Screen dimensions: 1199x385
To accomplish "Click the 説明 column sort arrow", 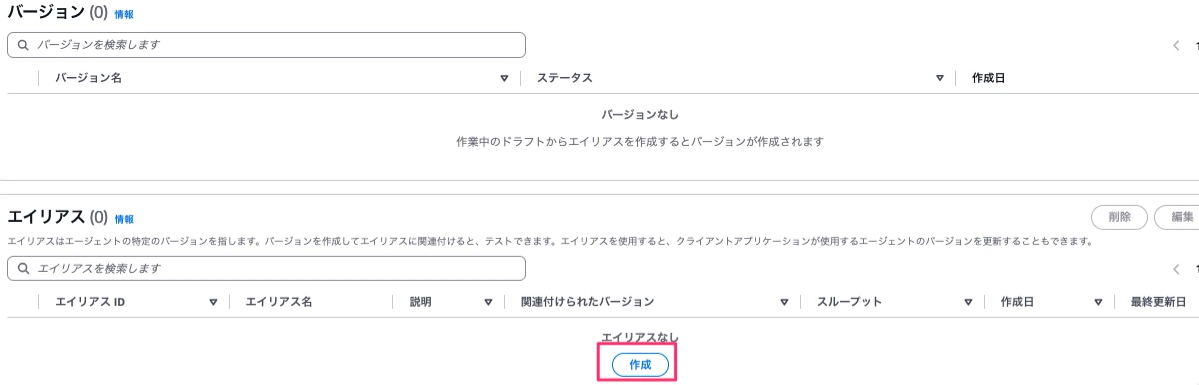I will tap(489, 302).
